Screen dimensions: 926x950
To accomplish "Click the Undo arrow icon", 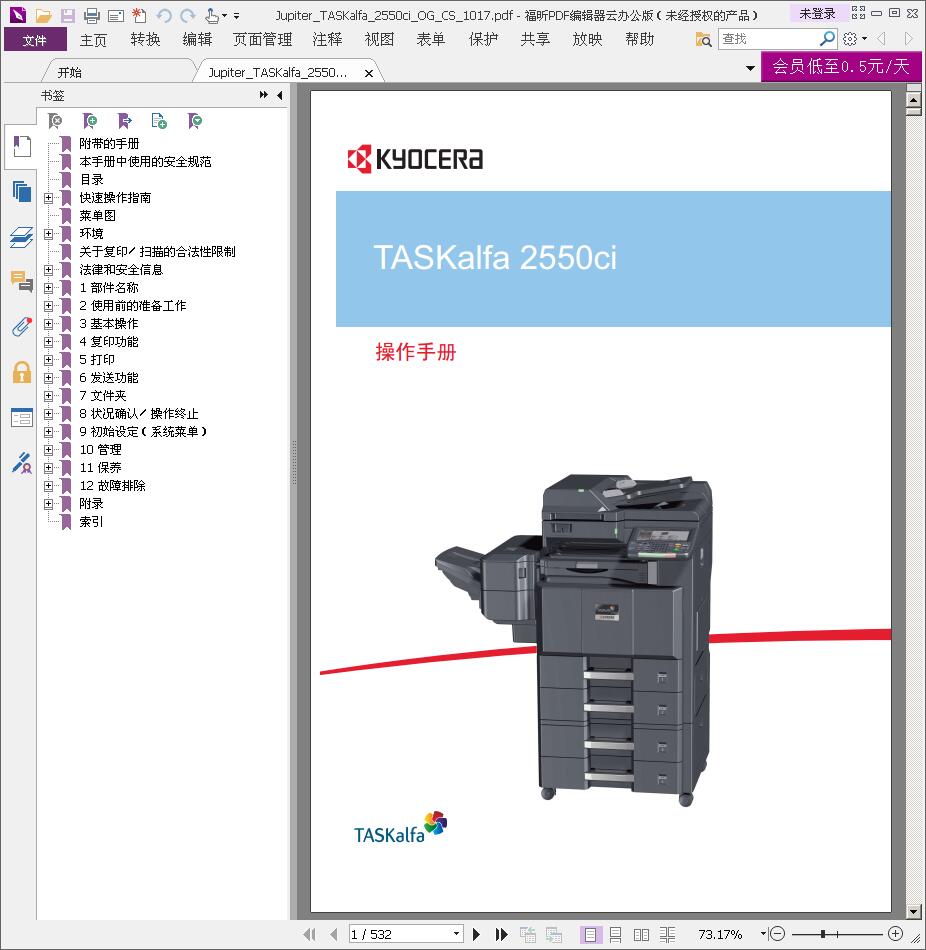I will [x=164, y=16].
